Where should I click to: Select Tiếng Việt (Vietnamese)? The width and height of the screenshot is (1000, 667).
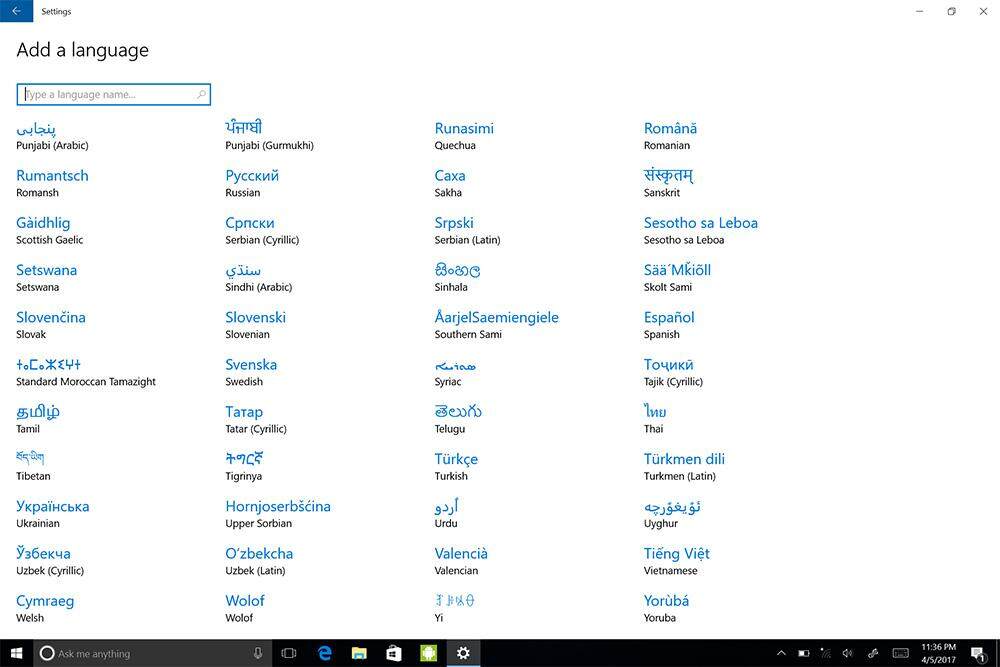677,554
